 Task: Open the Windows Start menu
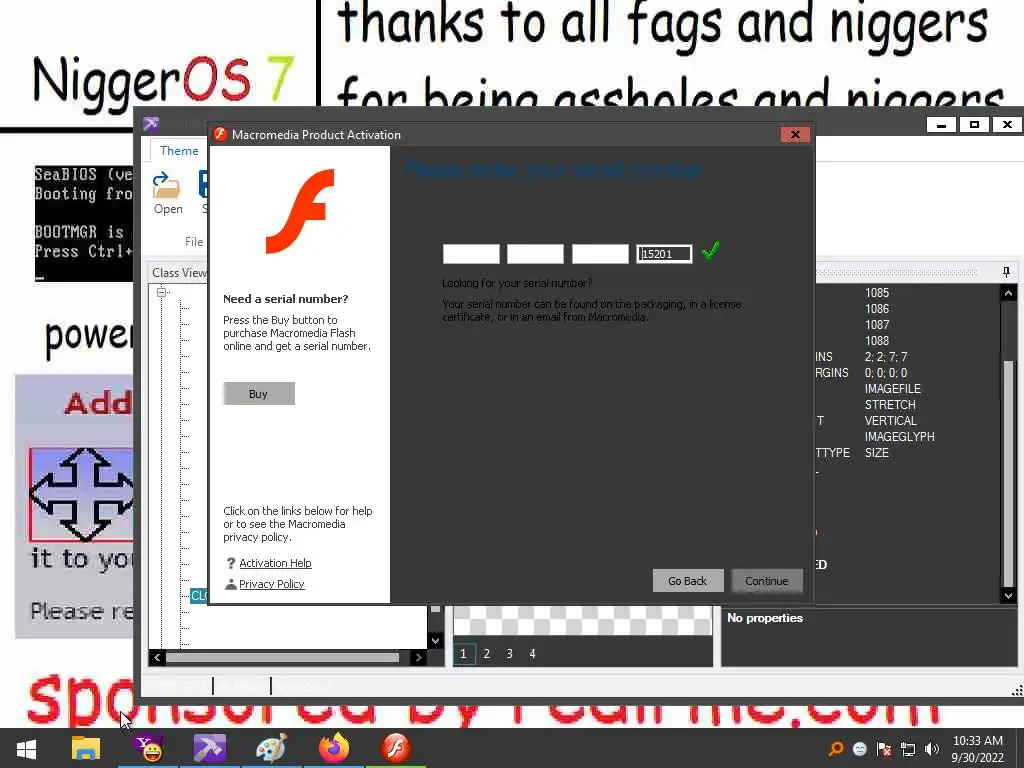click(26, 749)
